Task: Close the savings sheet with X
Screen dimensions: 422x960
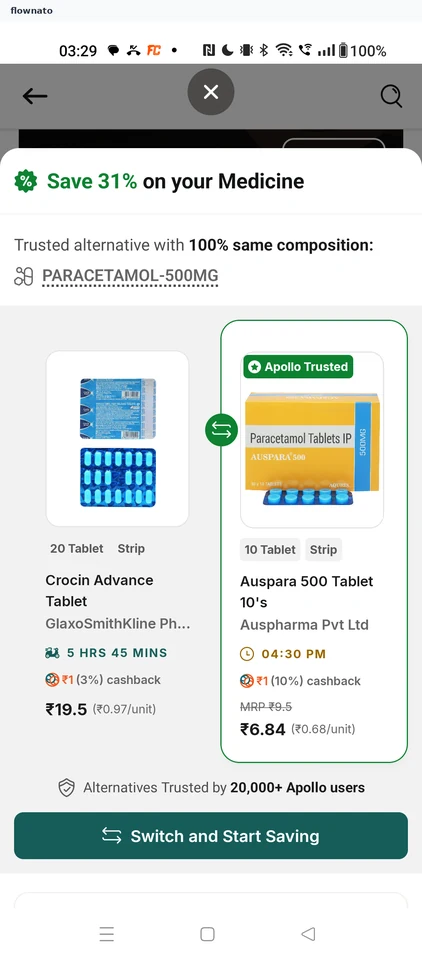Action: [x=211, y=92]
